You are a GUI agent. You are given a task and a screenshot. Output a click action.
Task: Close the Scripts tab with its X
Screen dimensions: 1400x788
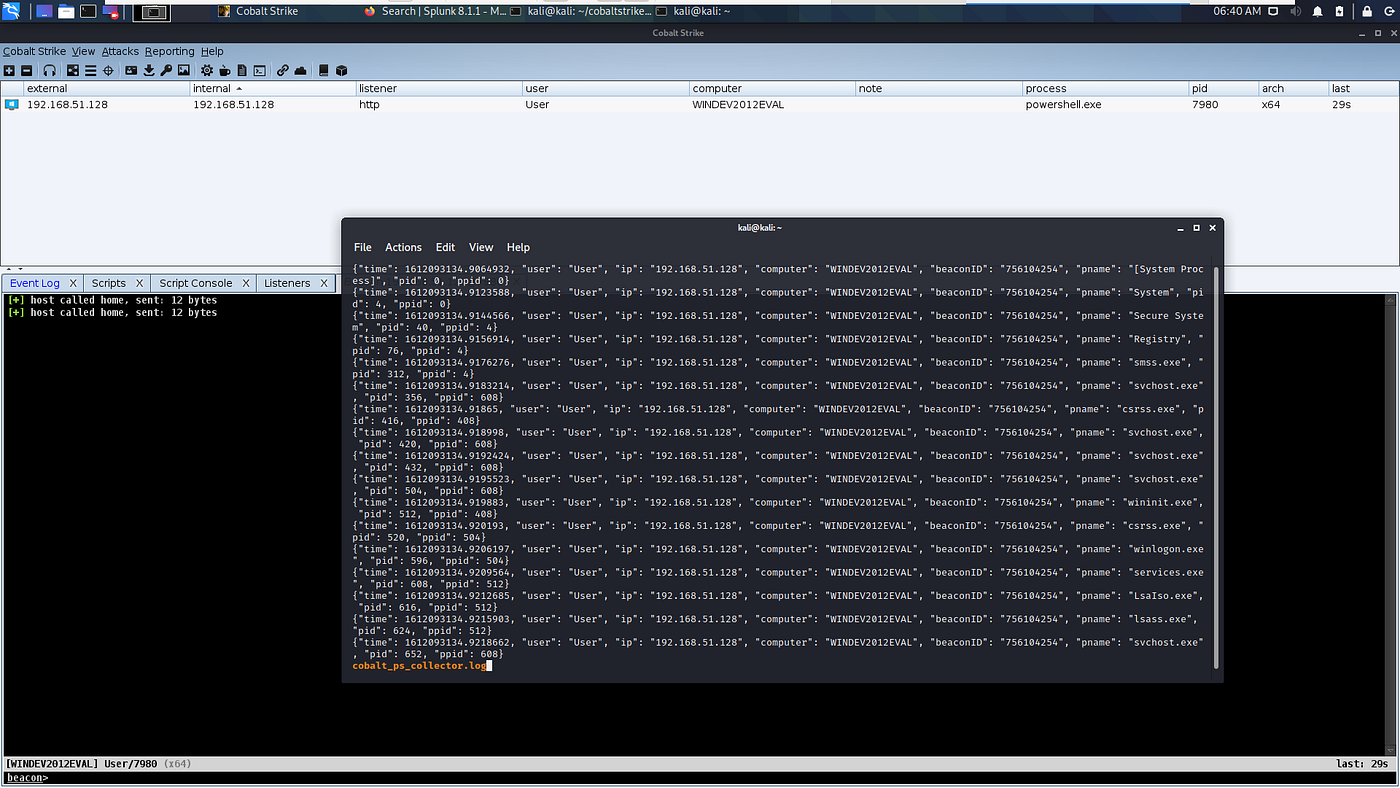(140, 283)
